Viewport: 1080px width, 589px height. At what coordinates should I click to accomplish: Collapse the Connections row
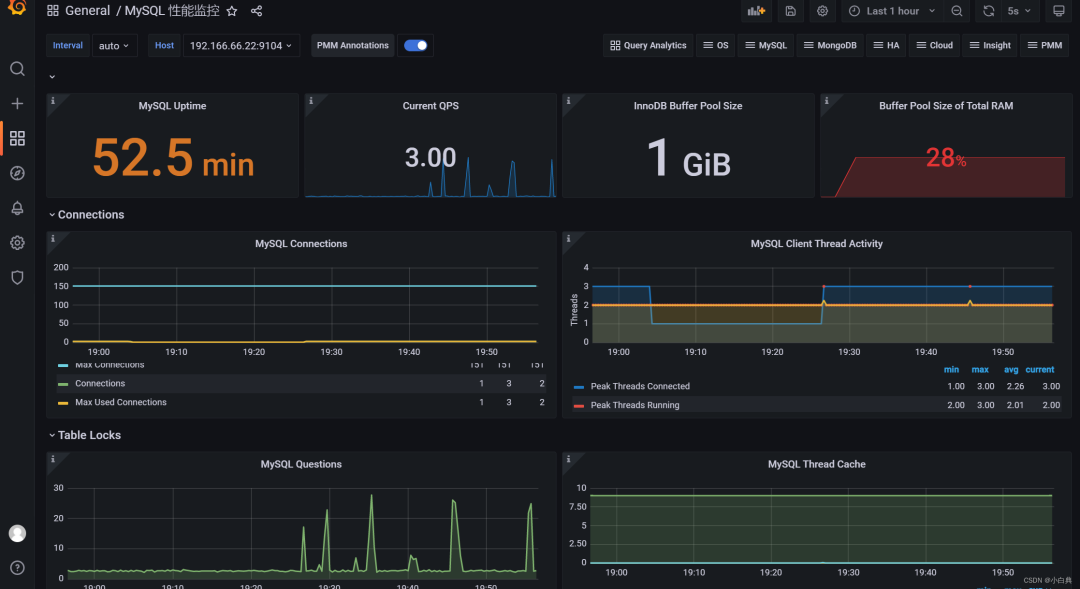[87, 215]
